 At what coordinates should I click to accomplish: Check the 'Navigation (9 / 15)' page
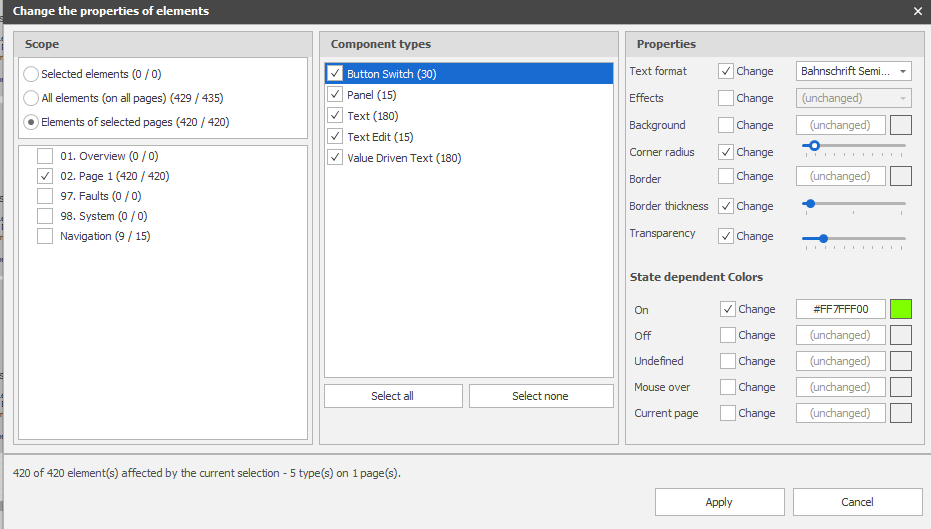pyautogui.click(x=45, y=236)
